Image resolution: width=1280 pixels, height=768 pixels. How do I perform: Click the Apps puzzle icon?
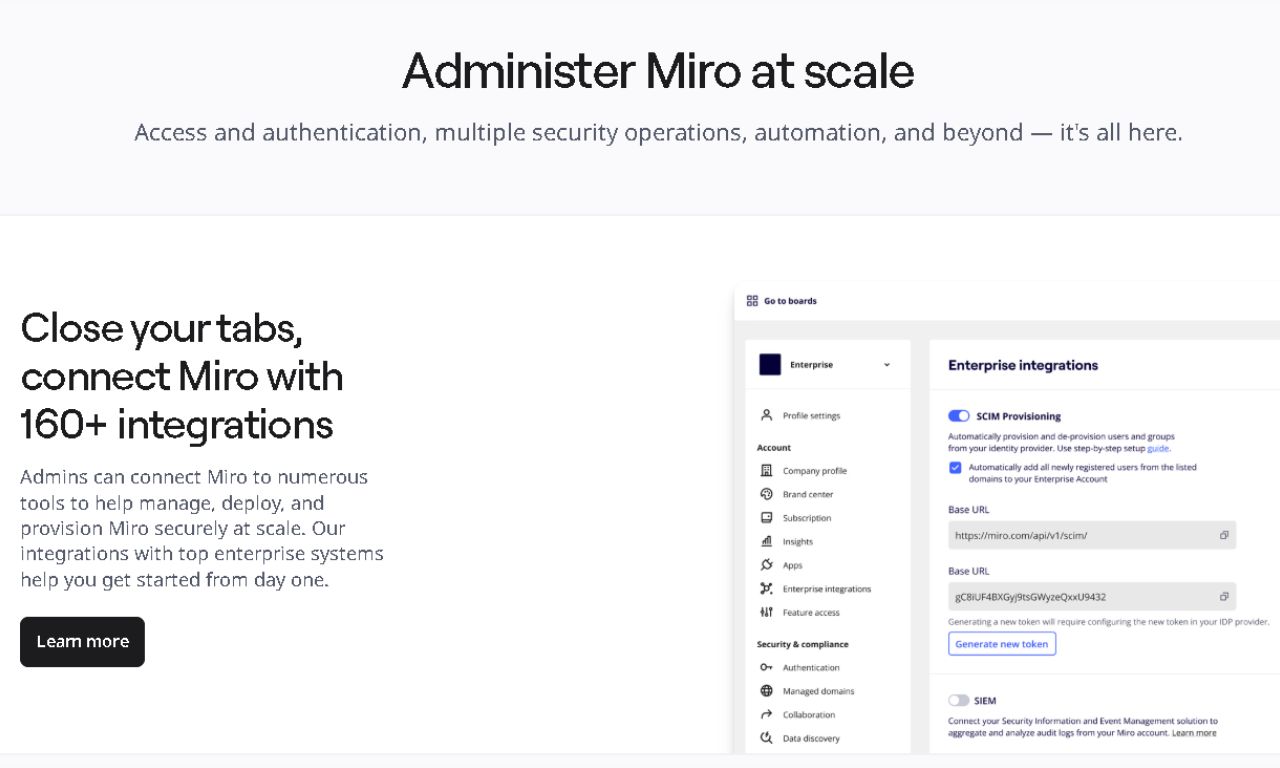[766, 565]
